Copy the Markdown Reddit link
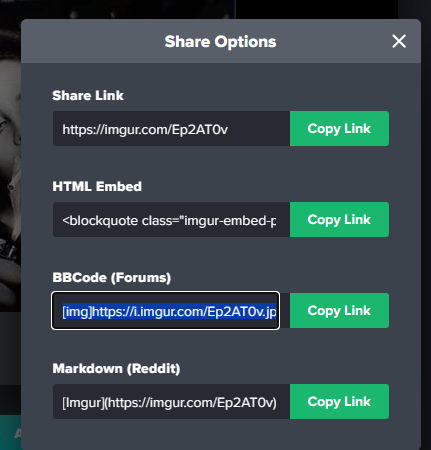 click(x=339, y=401)
